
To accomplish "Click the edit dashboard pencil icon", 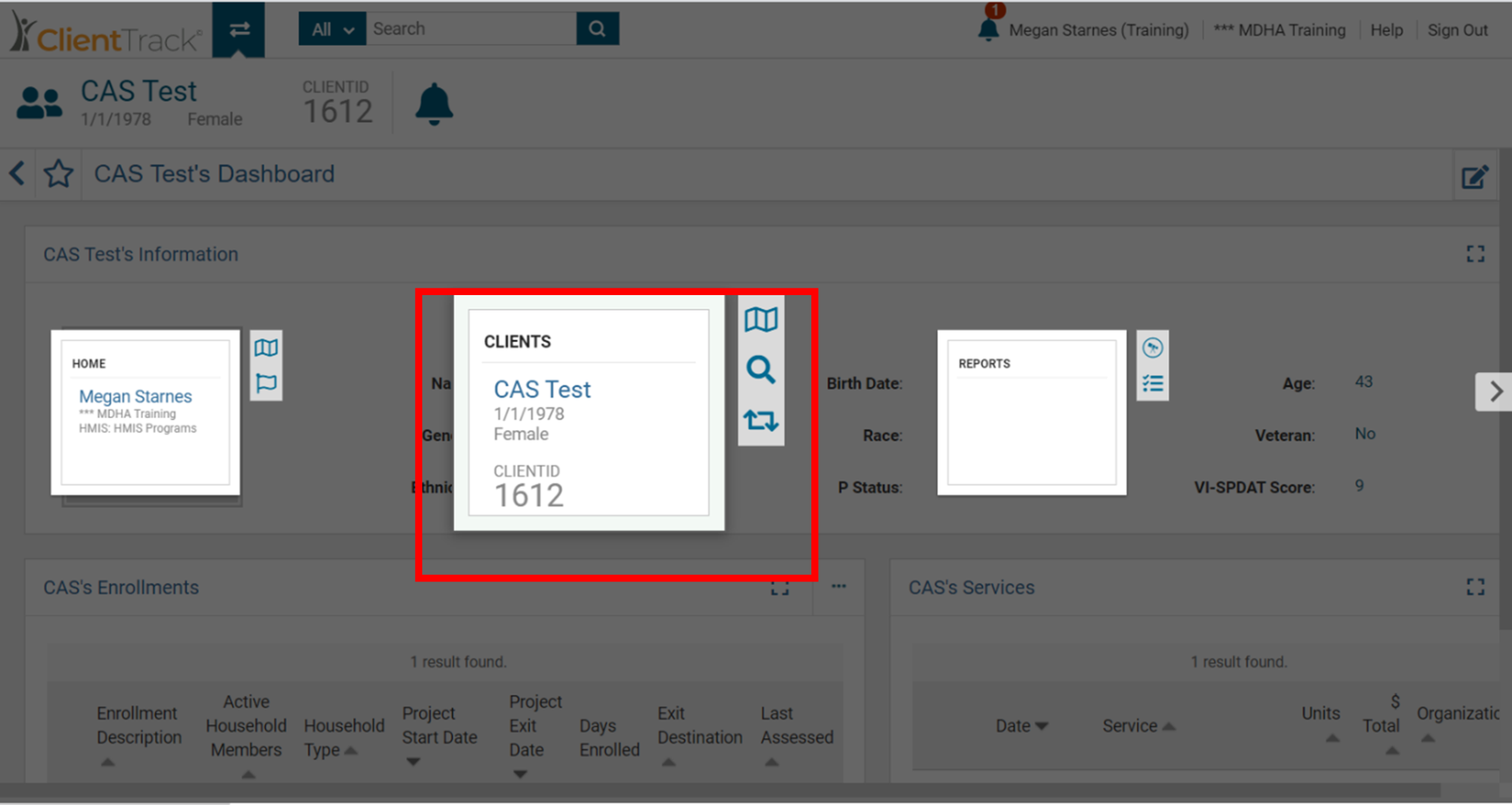I will (1474, 176).
